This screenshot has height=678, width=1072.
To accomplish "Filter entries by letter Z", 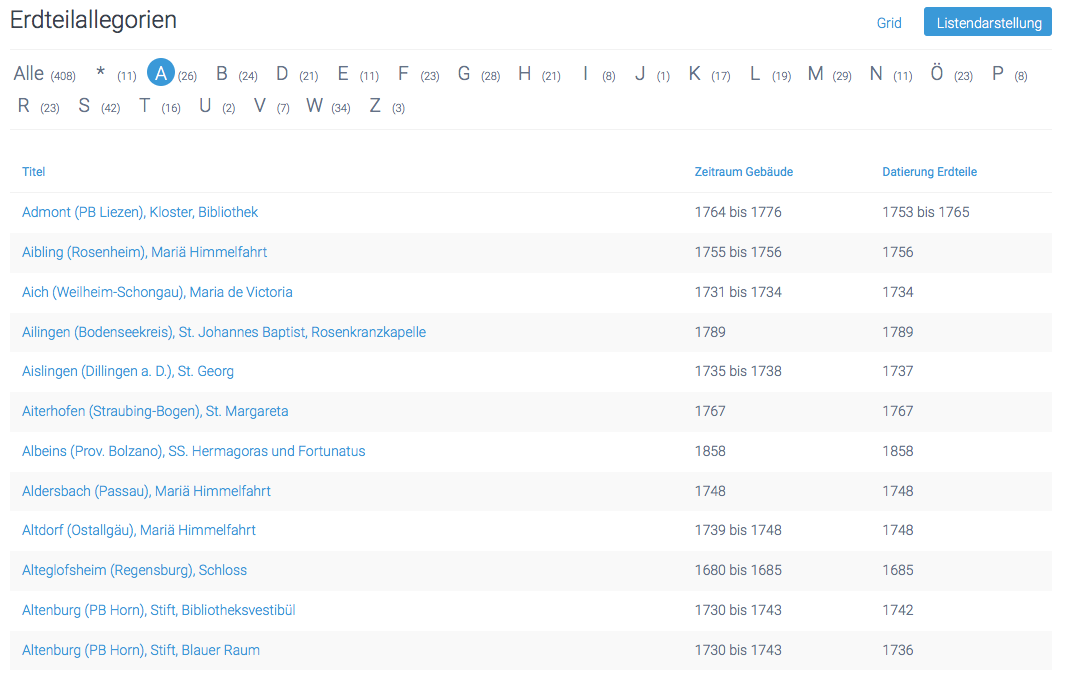I will pos(375,106).
